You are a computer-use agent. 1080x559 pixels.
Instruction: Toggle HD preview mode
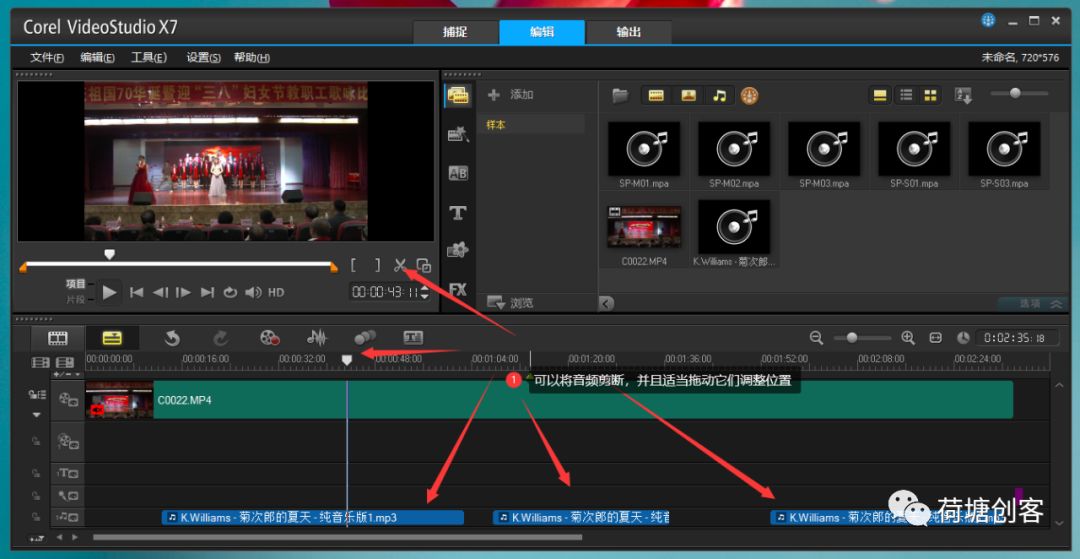pos(276,292)
